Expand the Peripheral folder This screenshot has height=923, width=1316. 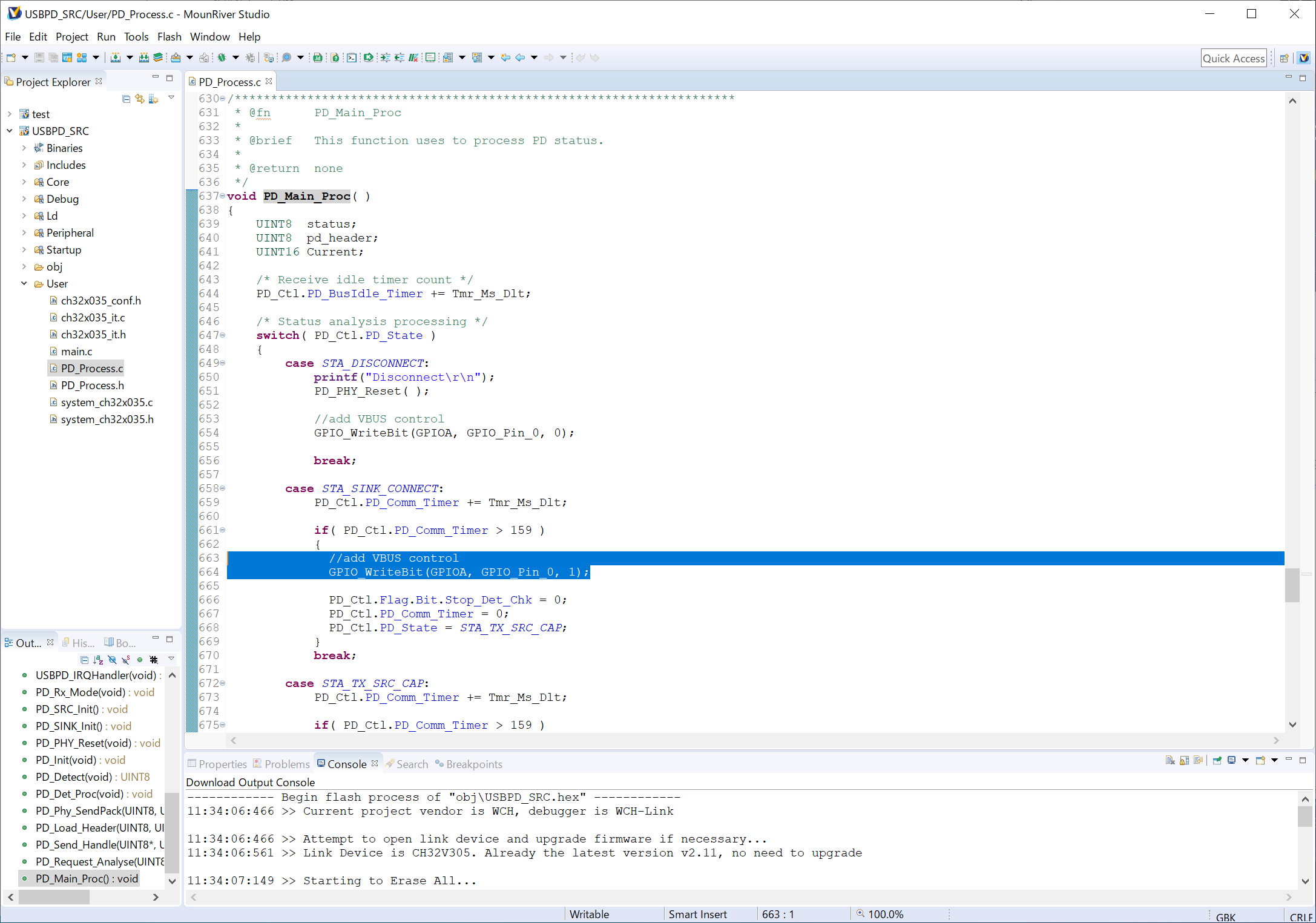click(24, 232)
